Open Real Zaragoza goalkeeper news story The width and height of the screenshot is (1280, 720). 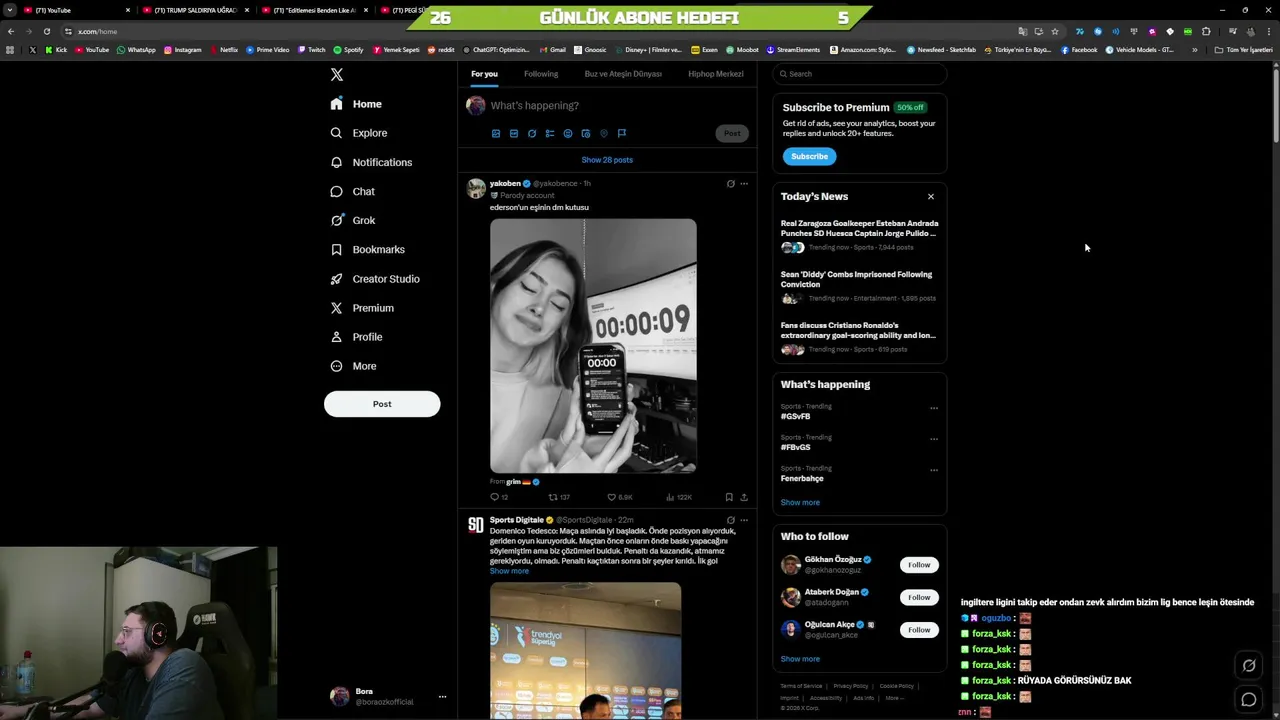(859, 236)
